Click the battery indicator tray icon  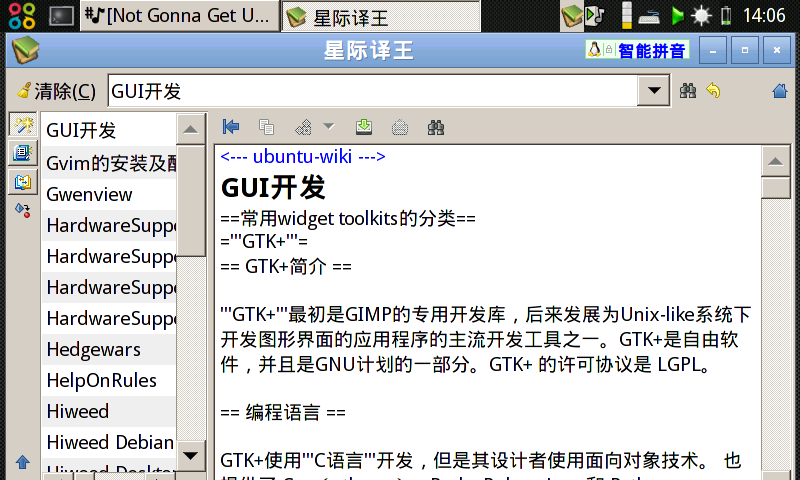click(726, 16)
